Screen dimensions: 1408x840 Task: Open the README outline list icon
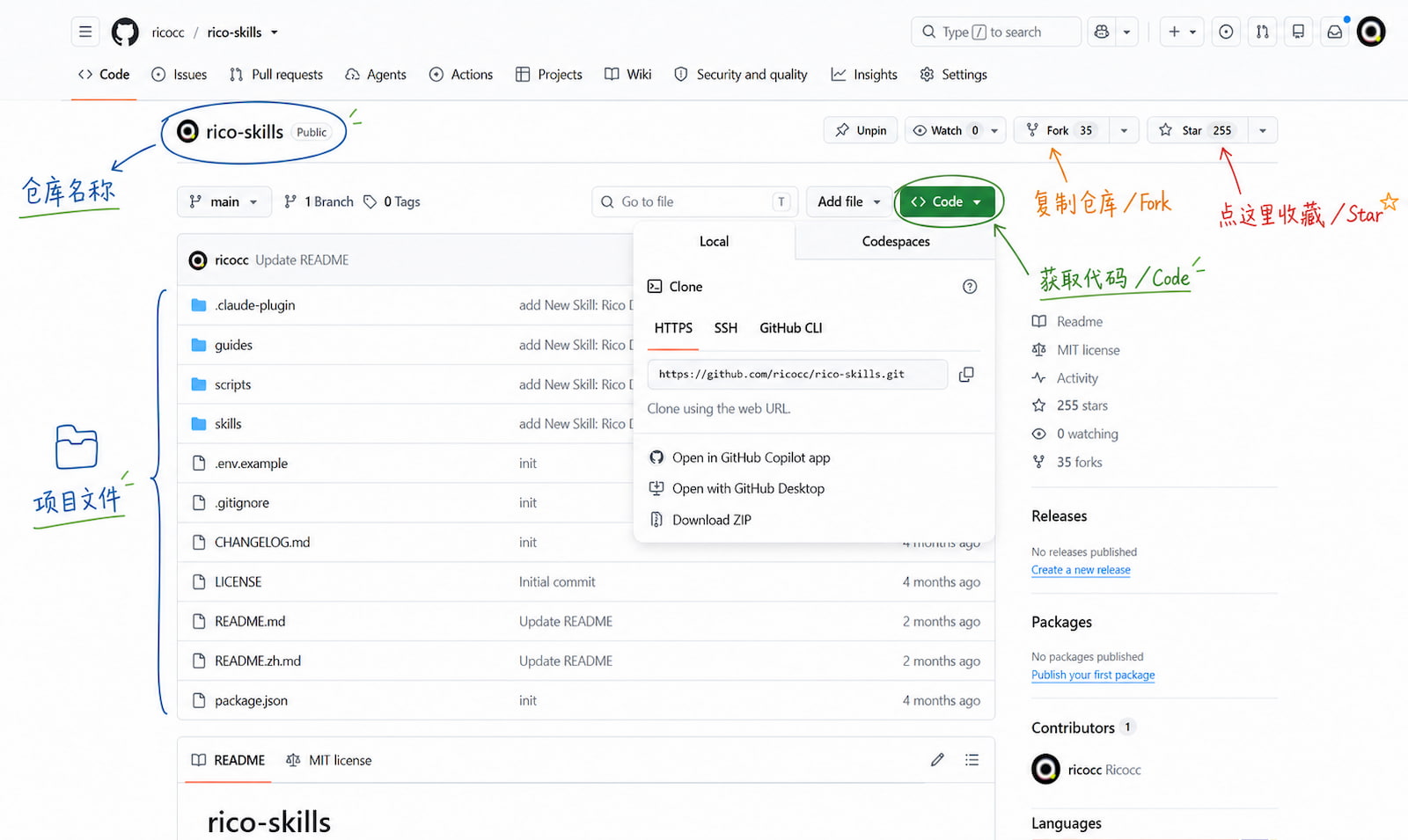click(972, 760)
